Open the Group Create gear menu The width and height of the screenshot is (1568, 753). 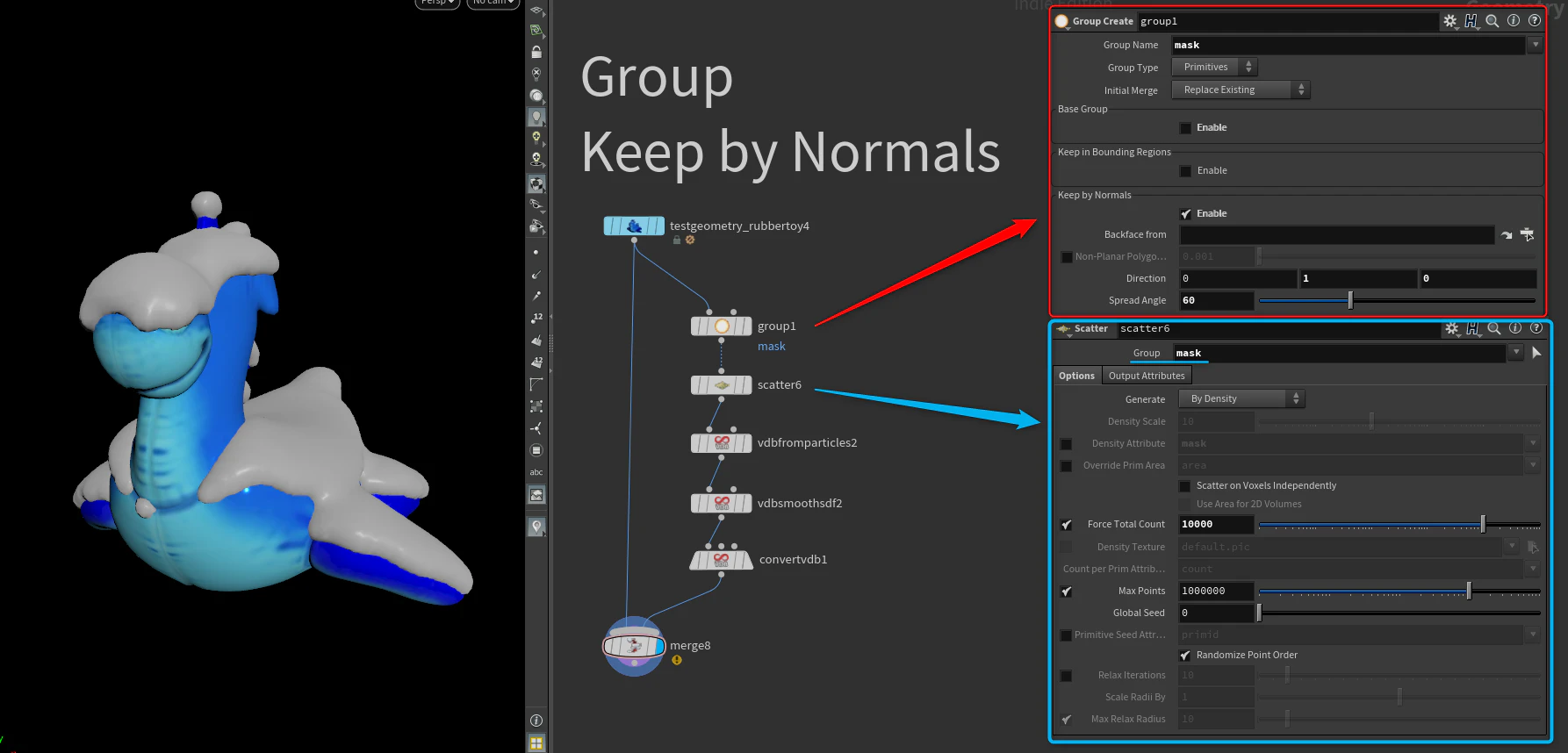[1450, 21]
